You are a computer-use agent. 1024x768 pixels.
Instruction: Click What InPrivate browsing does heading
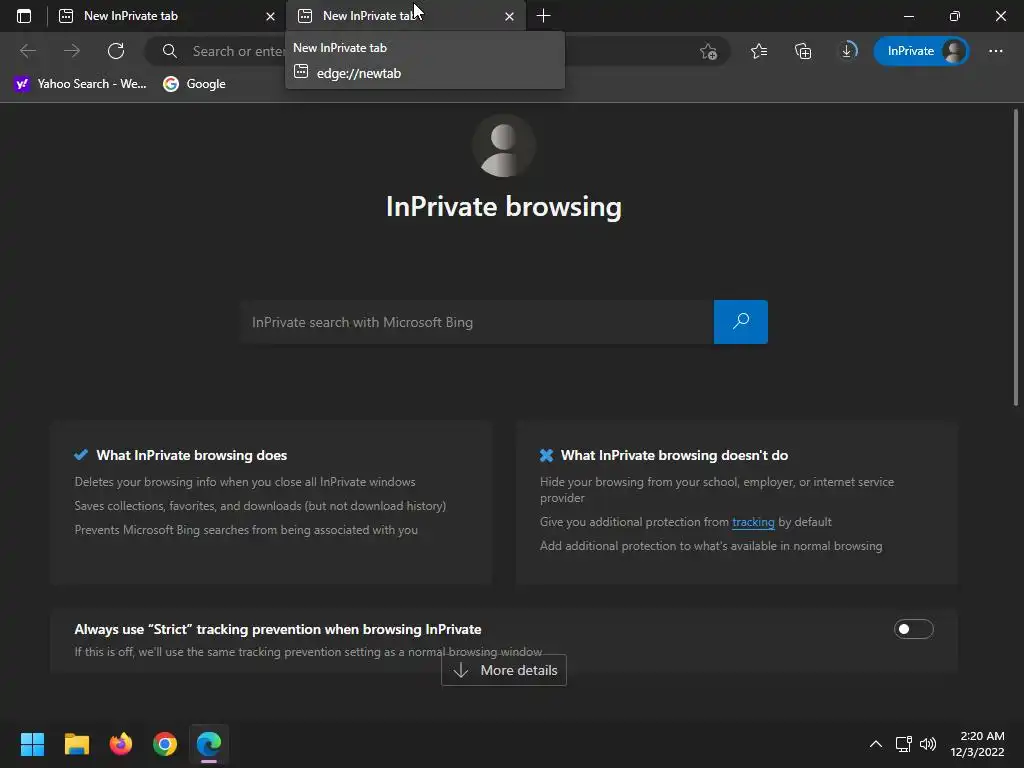[191, 455]
